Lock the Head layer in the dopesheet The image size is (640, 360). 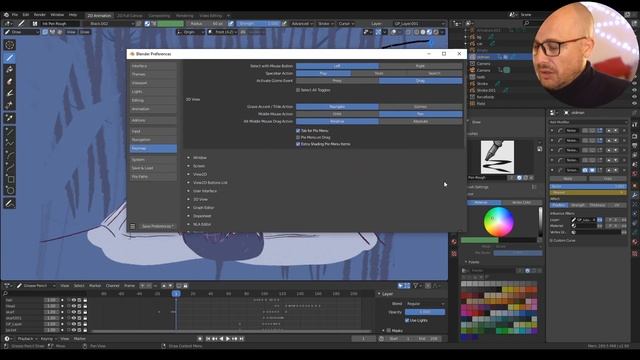click(x=85, y=306)
